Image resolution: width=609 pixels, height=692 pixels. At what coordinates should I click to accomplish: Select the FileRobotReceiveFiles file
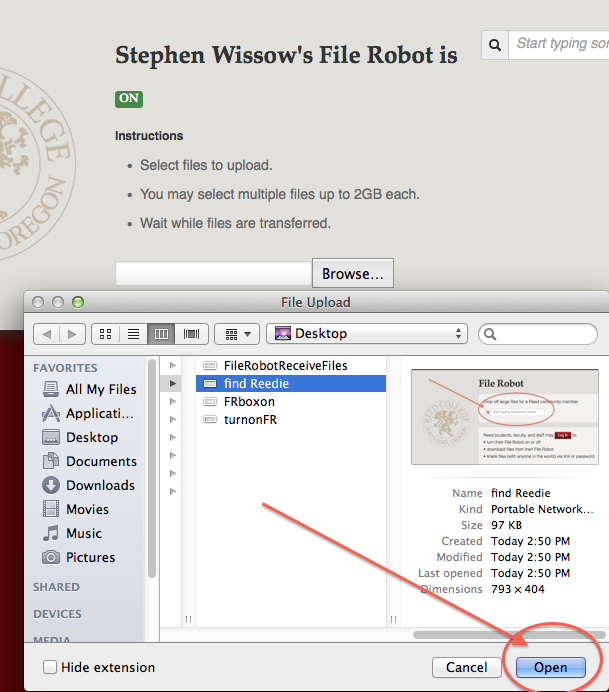pyautogui.click(x=285, y=365)
